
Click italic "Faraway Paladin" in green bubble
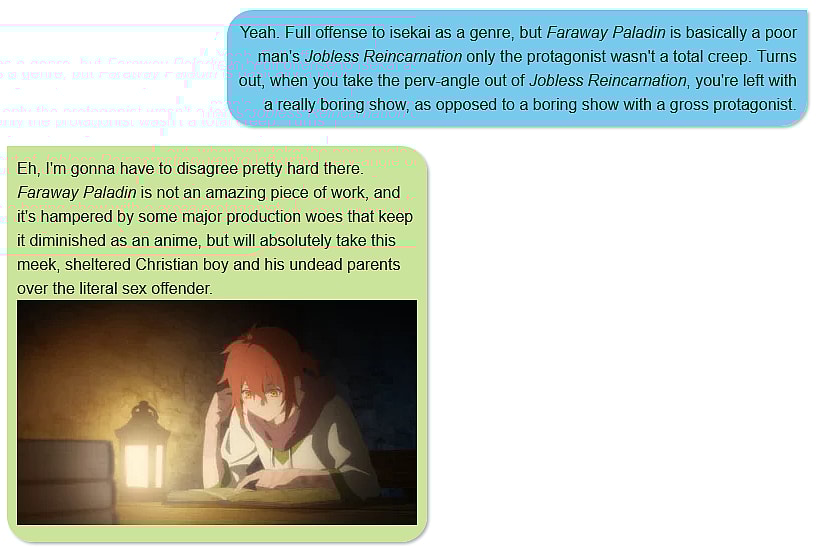point(77,192)
